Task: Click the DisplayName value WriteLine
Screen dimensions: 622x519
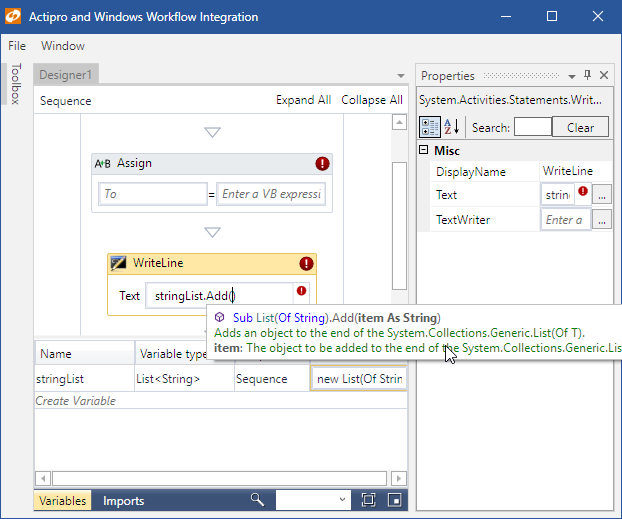Action: tap(568, 171)
